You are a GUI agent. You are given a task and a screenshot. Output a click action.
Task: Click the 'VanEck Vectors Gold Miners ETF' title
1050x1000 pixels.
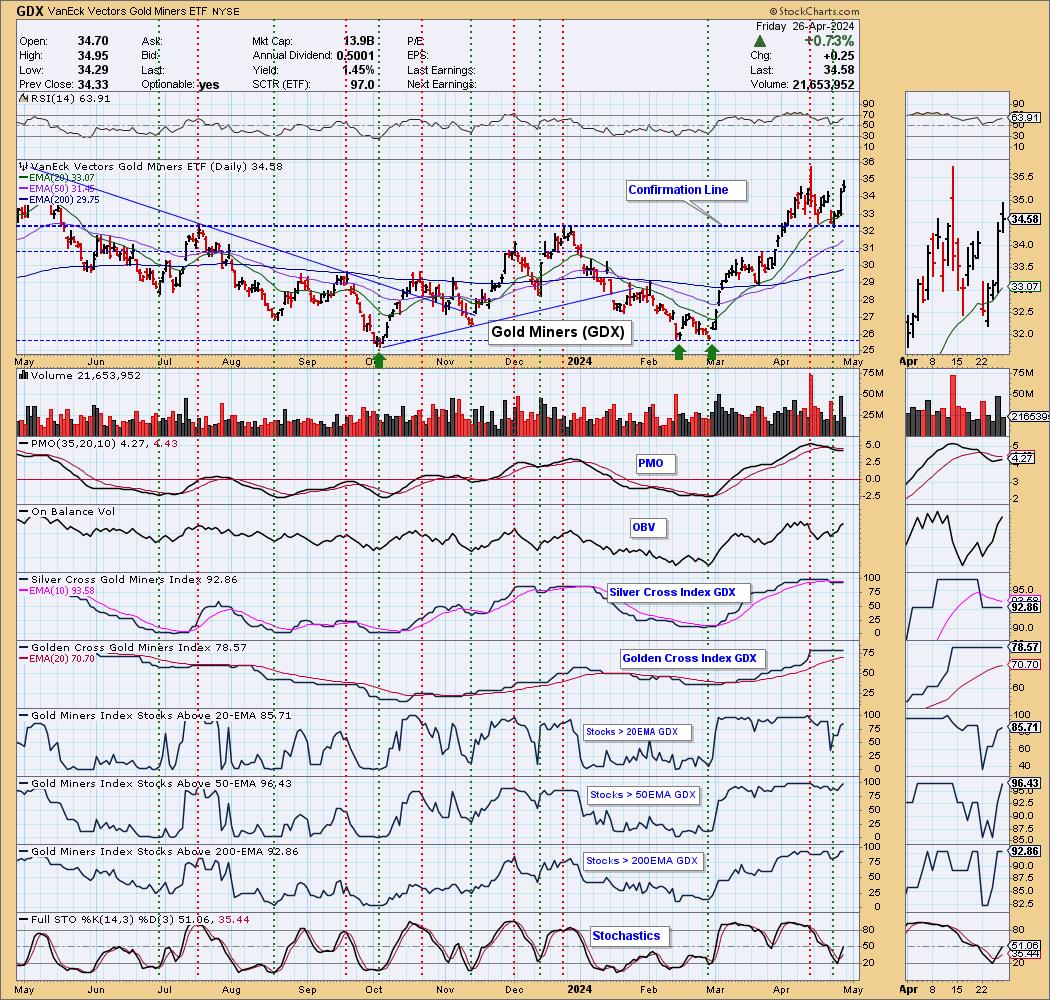coord(126,12)
